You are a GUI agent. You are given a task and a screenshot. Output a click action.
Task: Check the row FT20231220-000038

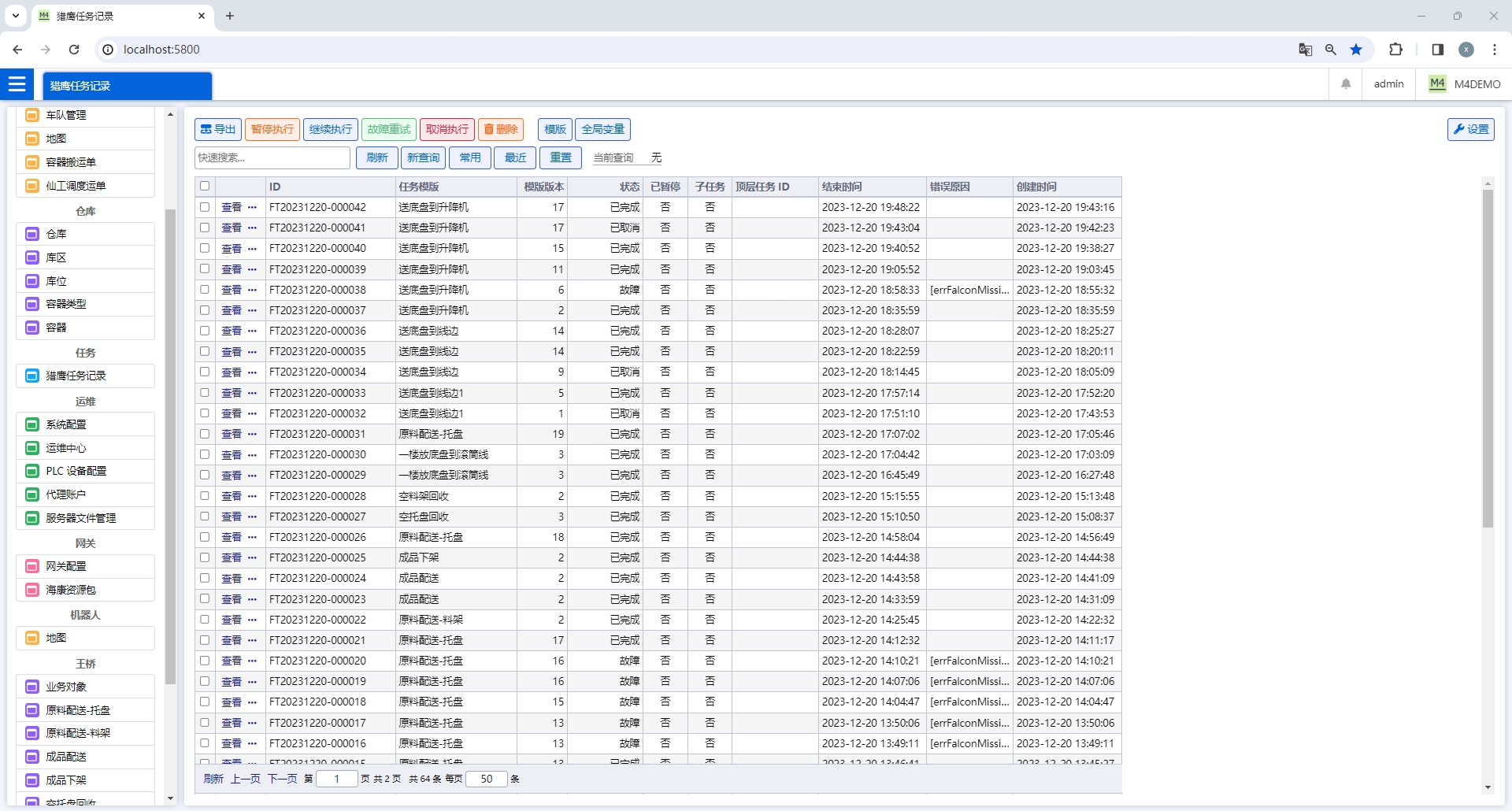pyautogui.click(x=205, y=289)
